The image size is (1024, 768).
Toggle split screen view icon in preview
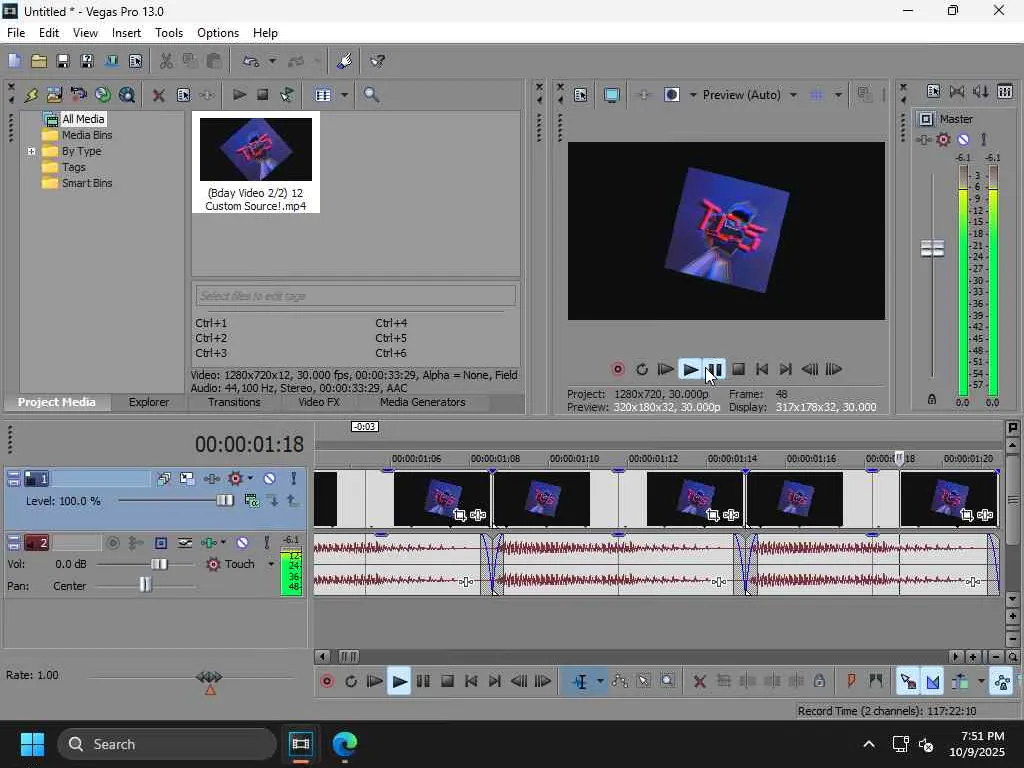tap(671, 95)
